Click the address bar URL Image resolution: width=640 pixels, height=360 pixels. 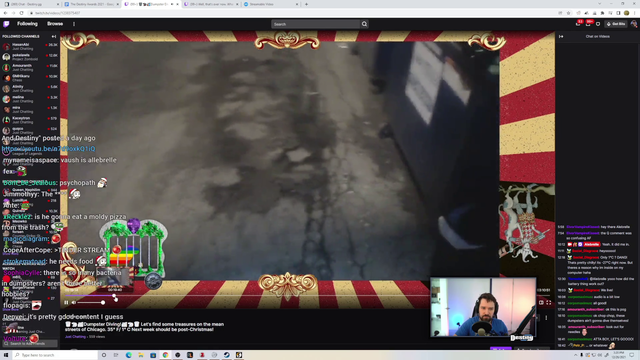[x=57, y=13]
